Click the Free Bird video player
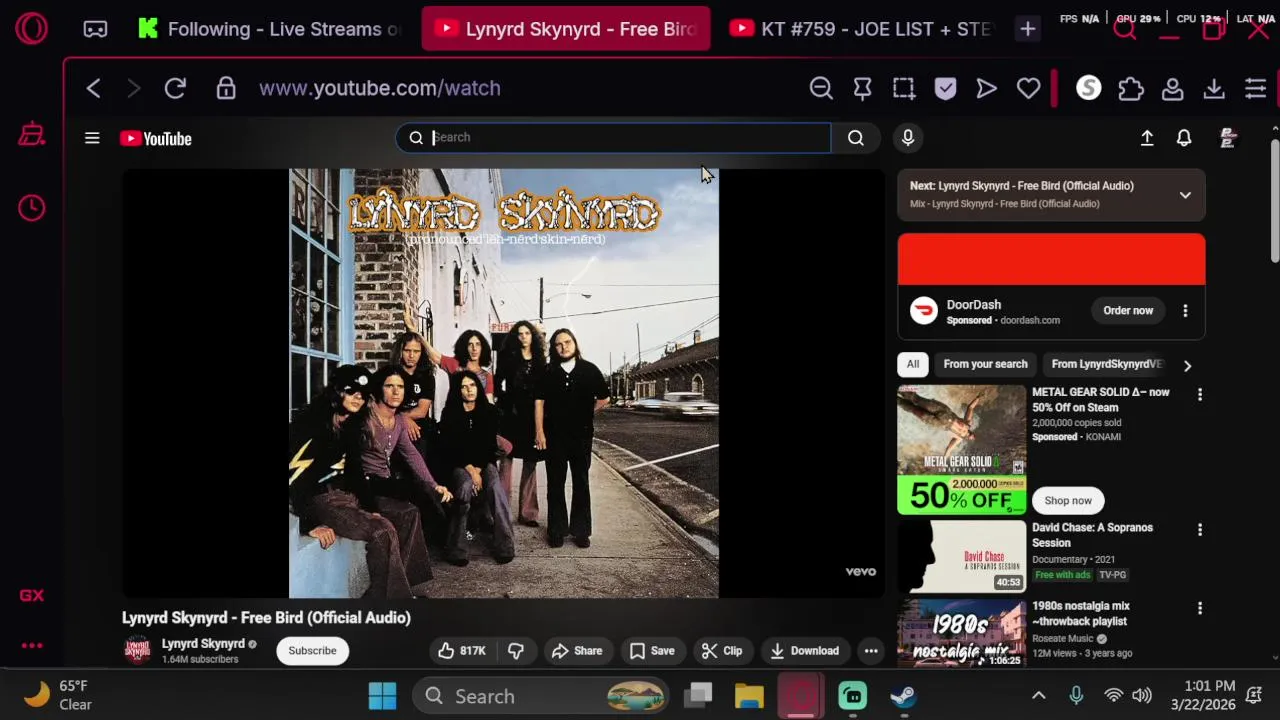Screen dimensions: 1280x720 (503, 383)
